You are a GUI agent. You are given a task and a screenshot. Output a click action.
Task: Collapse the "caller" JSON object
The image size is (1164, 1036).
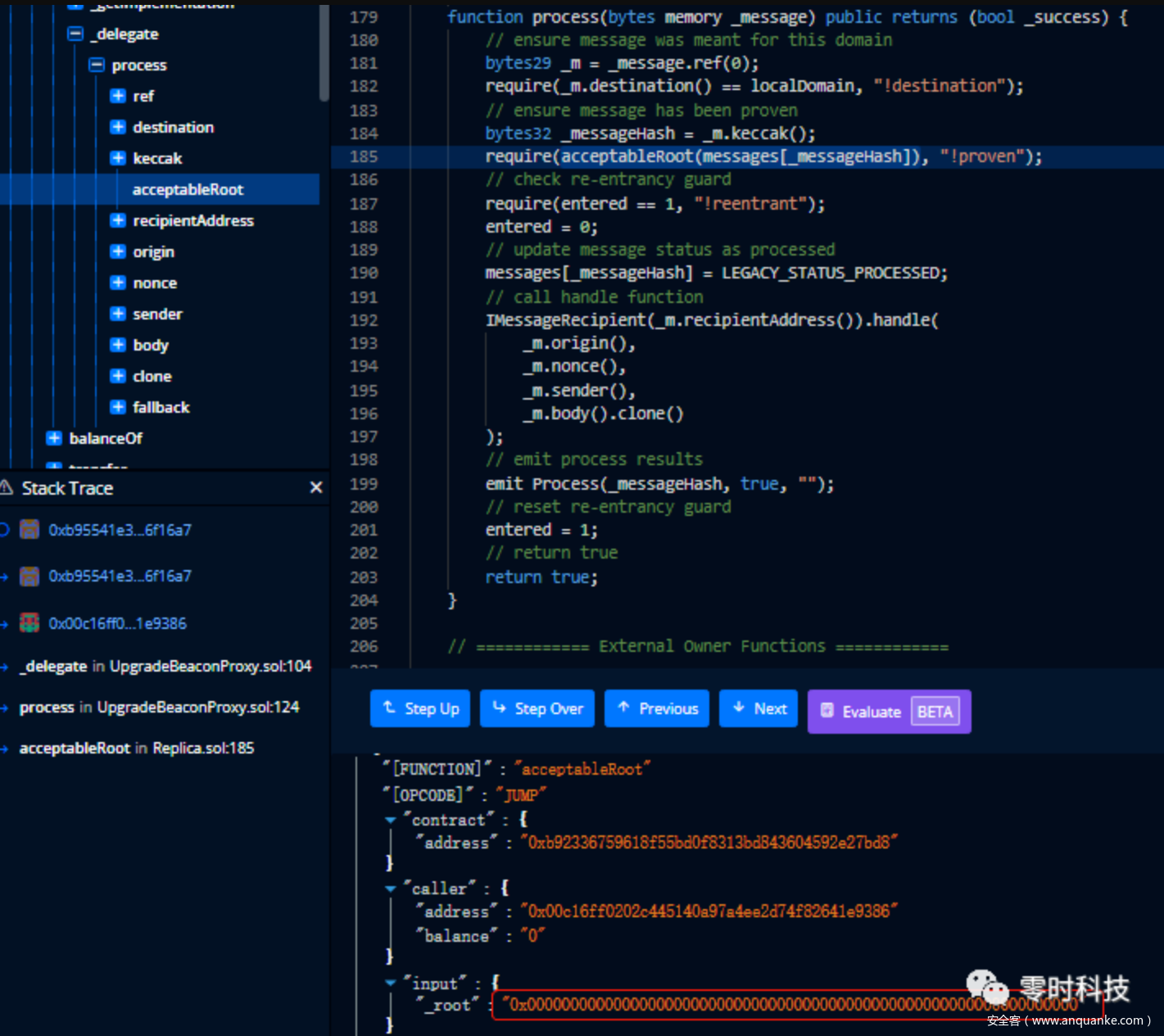click(x=391, y=889)
